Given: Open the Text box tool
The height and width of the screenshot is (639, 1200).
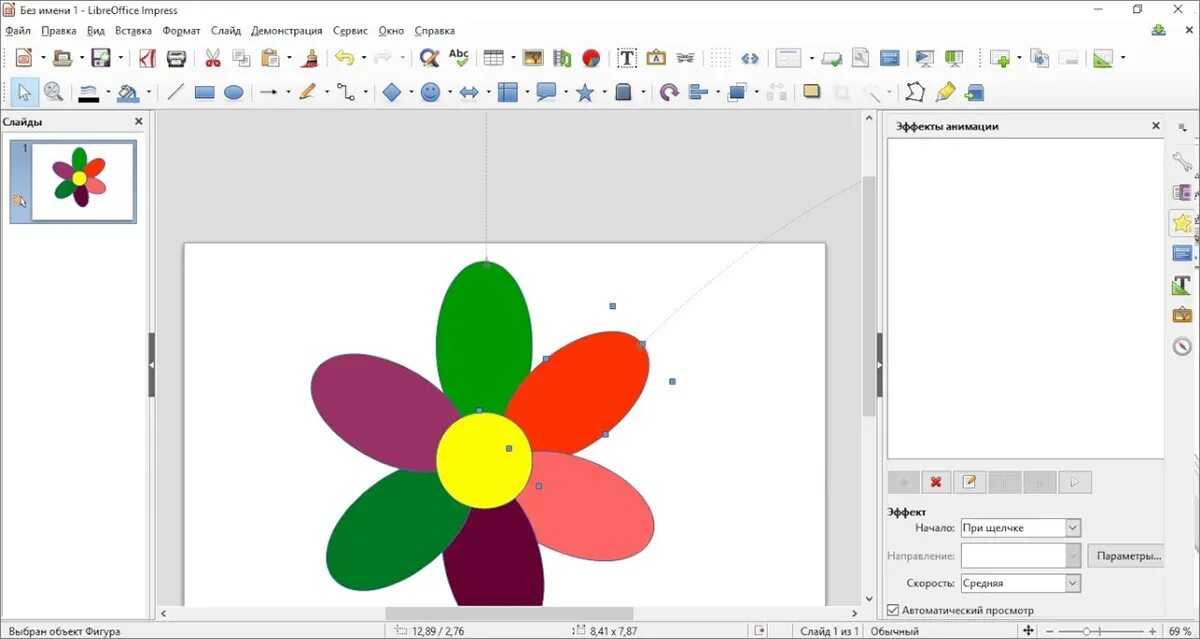Looking at the screenshot, I should pos(627,58).
